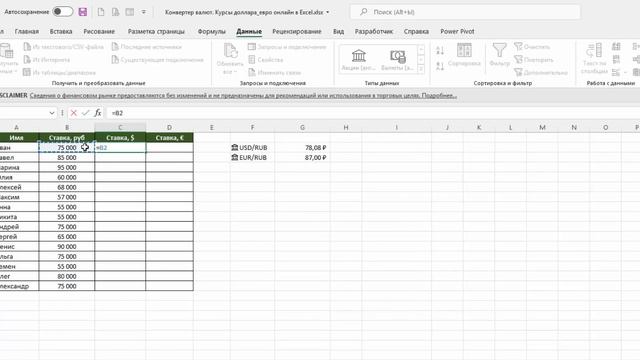The image size is (640, 360).
Task: Open the Разработчик tab
Action: click(x=373, y=31)
